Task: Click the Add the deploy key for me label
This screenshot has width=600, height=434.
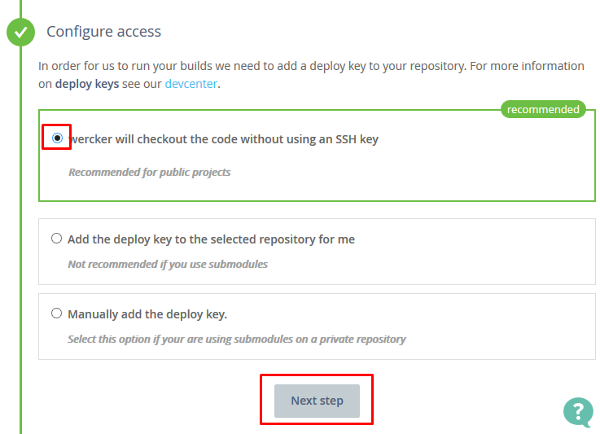Action: (210, 239)
